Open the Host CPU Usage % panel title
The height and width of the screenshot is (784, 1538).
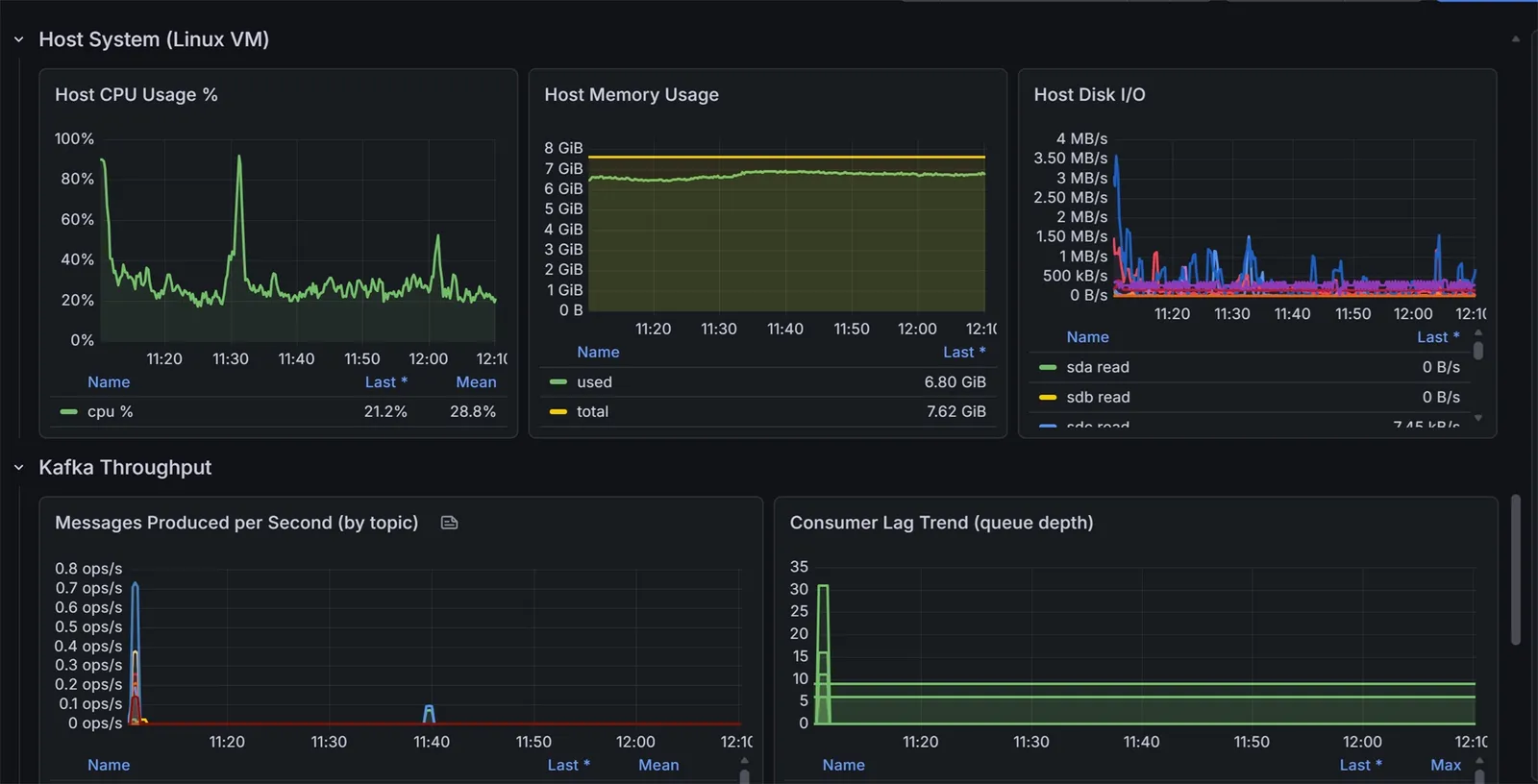click(136, 95)
